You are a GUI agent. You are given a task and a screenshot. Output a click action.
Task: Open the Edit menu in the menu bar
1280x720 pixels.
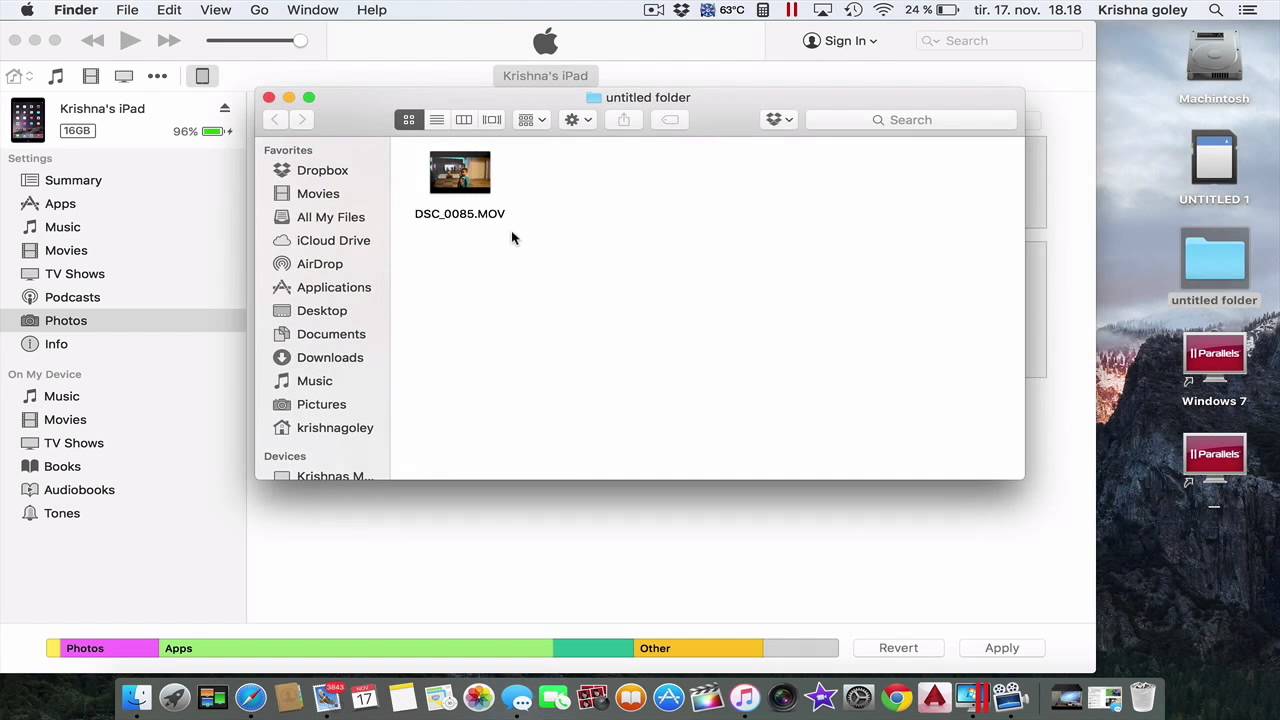[x=169, y=10]
